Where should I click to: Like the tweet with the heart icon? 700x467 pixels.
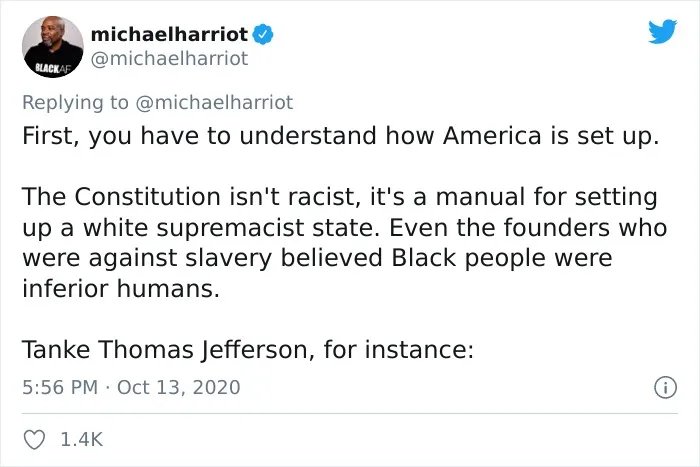pos(34,440)
